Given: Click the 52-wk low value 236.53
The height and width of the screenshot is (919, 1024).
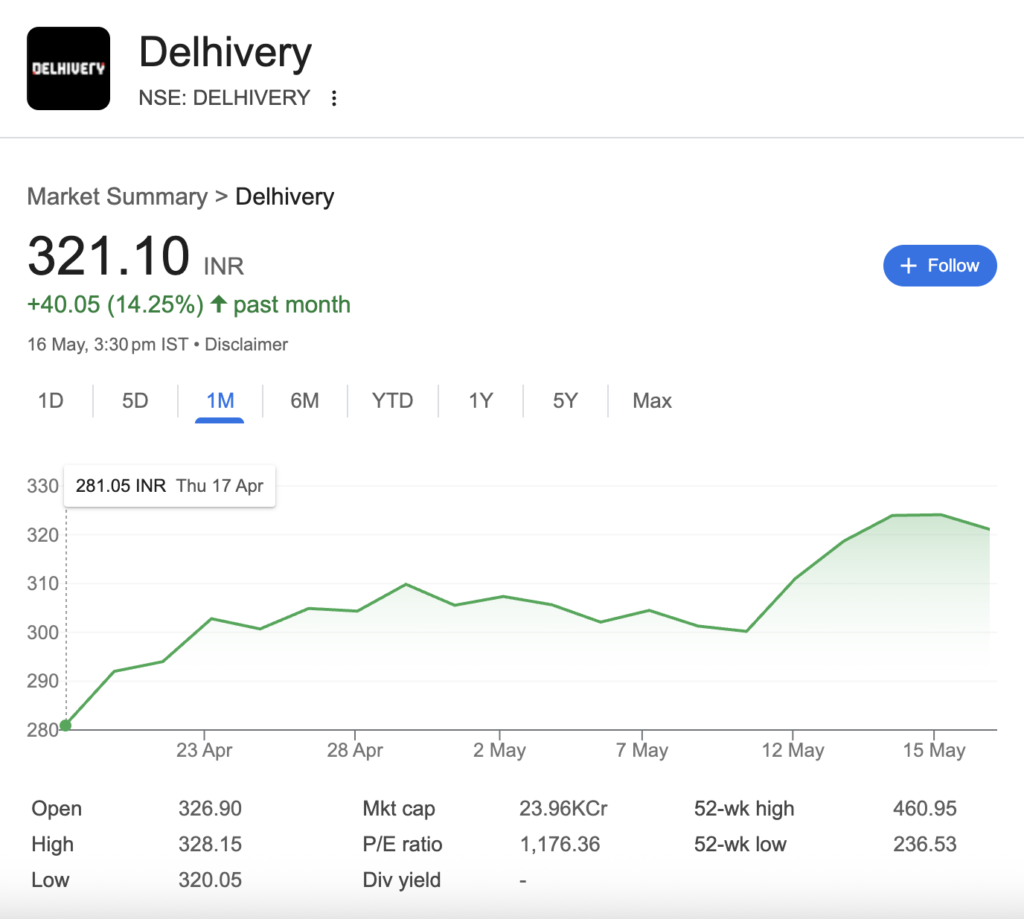Looking at the screenshot, I should 925,845.
